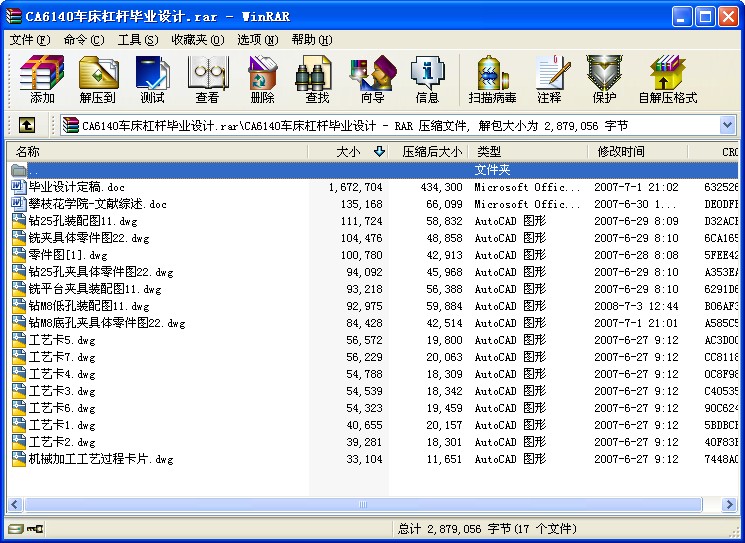Sort by the 大小 column header
Viewport: 745px width, 543px height.
[x=348, y=152]
